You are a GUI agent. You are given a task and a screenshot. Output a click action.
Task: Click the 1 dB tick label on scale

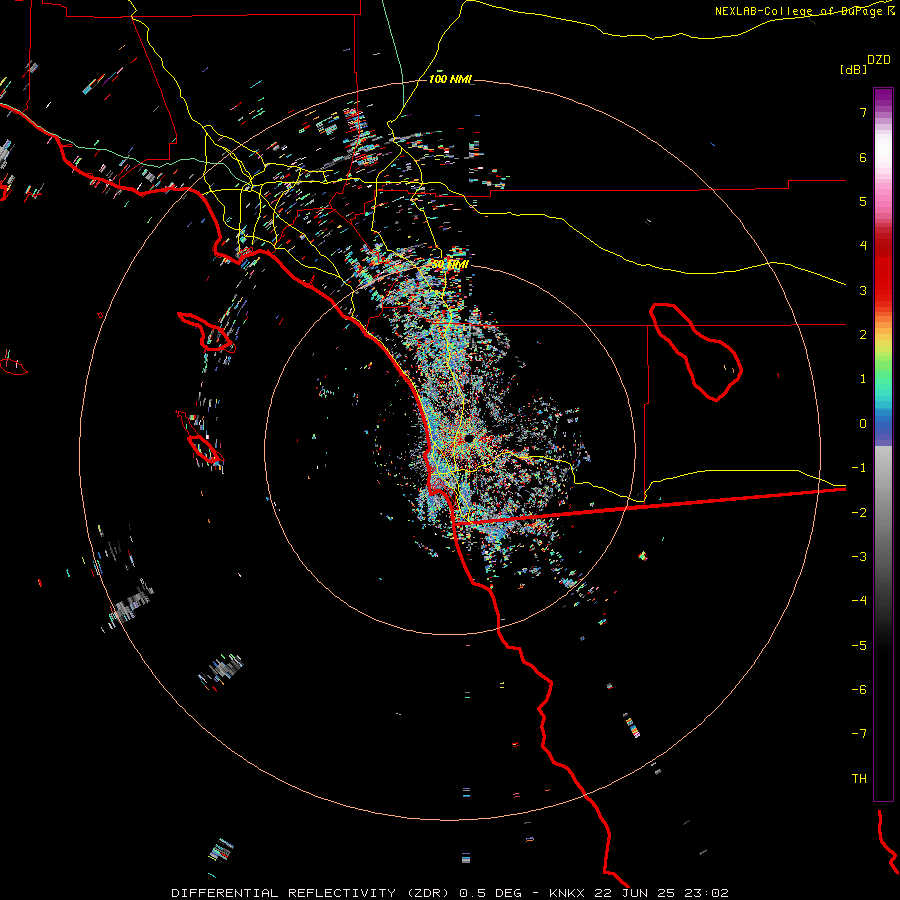[863, 379]
